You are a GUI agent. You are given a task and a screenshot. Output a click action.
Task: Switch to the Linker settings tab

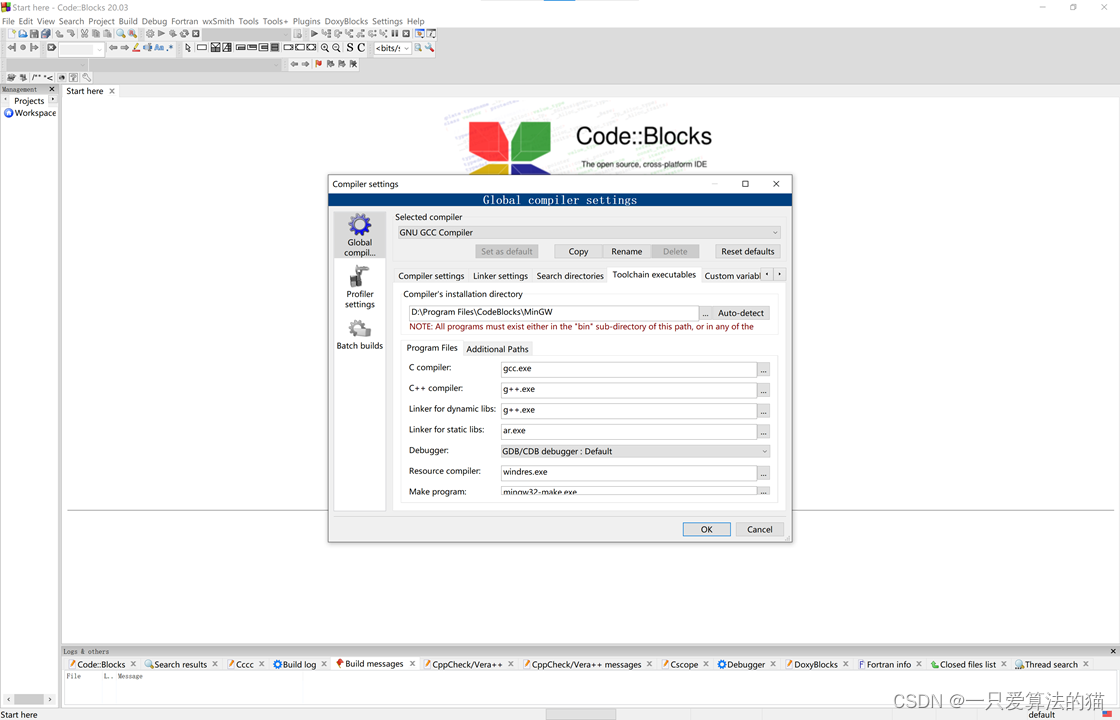[500, 276]
